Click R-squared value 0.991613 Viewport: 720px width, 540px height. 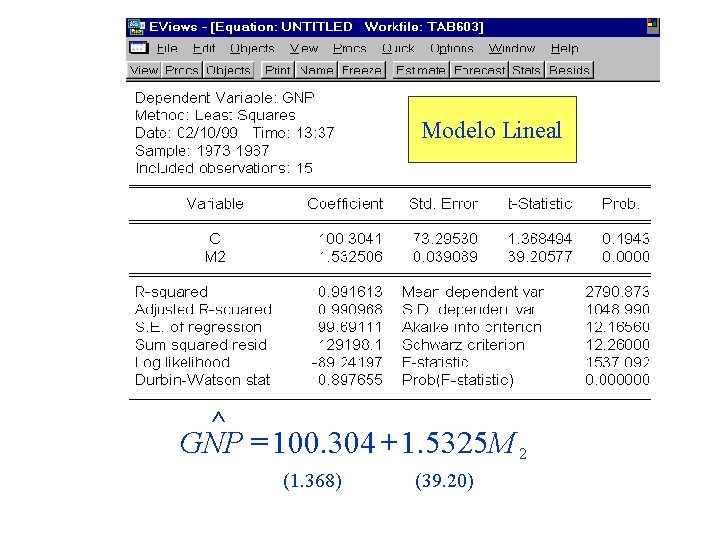pyautogui.click(x=350, y=292)
